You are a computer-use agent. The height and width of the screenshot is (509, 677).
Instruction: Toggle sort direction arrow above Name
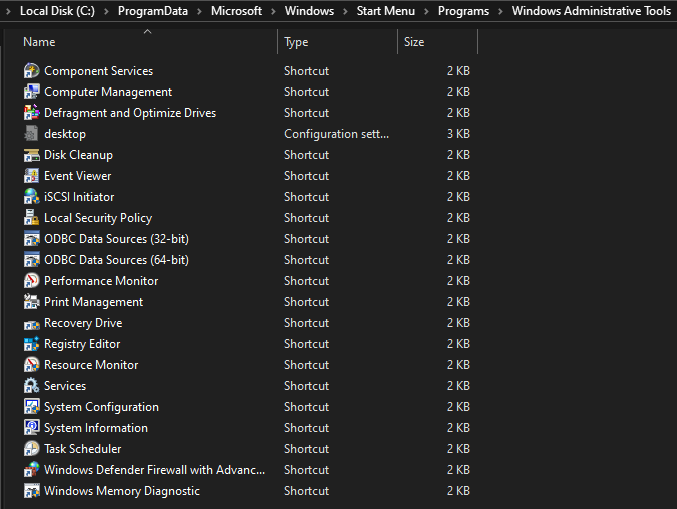click(x=148, y=32)
